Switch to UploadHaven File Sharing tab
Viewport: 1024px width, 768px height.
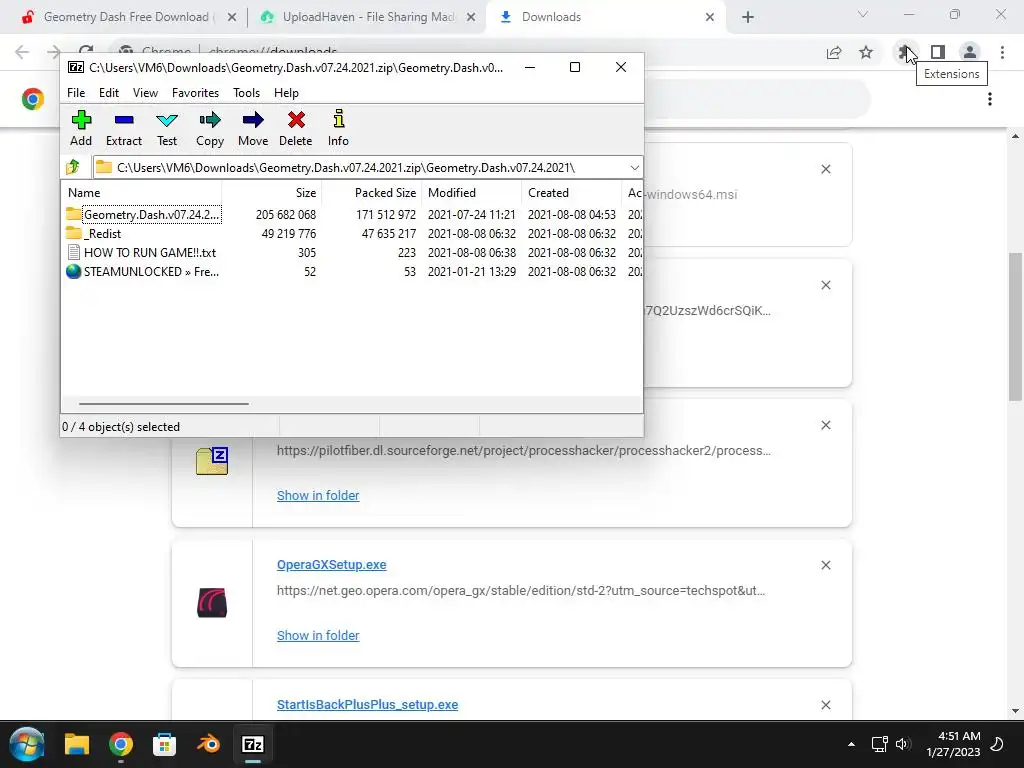[368, 17]
